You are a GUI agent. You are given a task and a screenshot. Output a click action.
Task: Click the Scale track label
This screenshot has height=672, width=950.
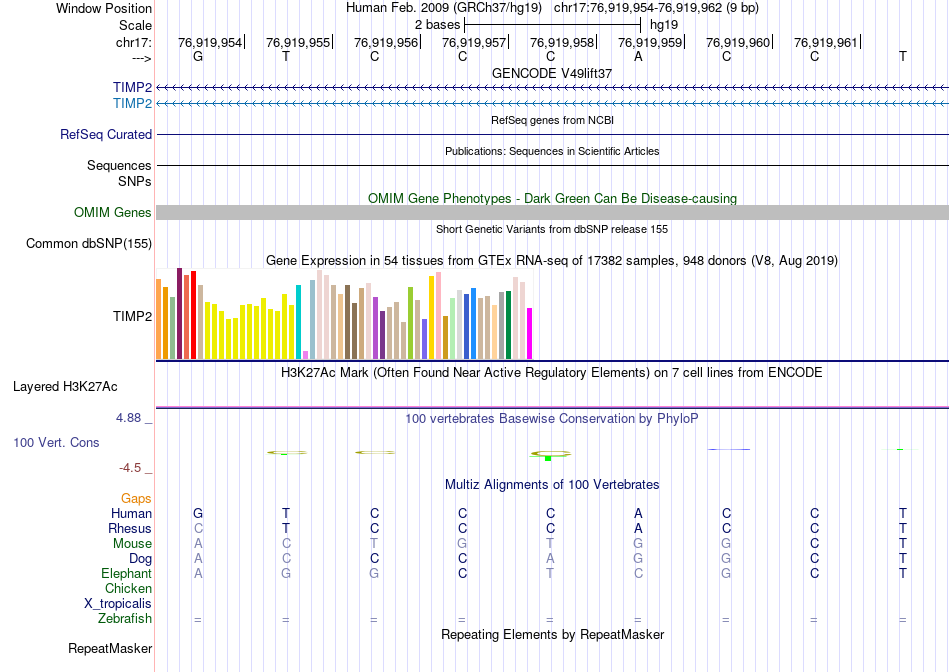[135, 25]
